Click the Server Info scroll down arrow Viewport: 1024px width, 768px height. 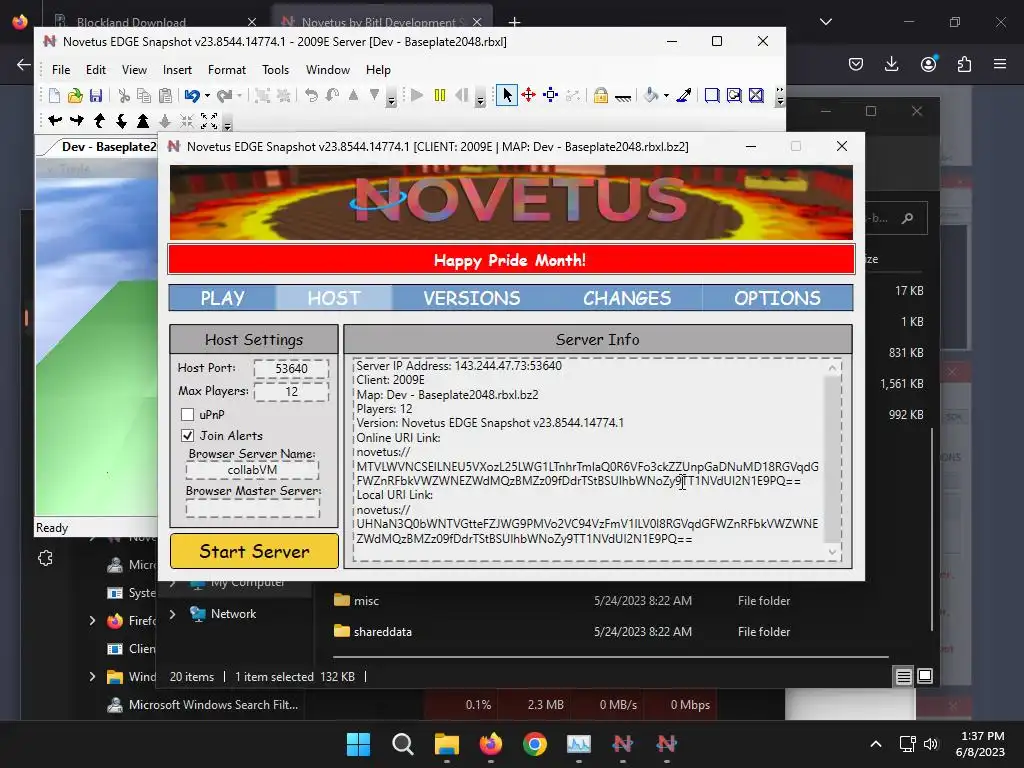click(x=832, y=552)
